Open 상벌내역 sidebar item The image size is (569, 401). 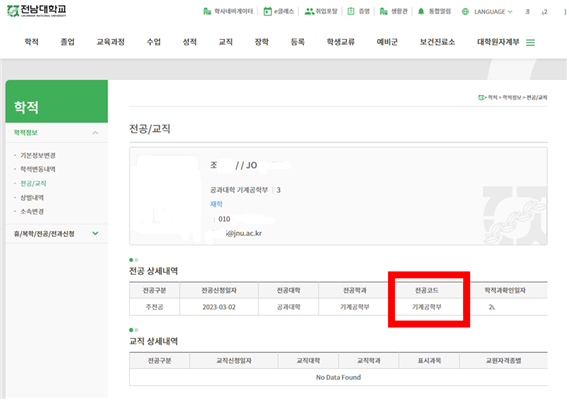tap(32, 197)
